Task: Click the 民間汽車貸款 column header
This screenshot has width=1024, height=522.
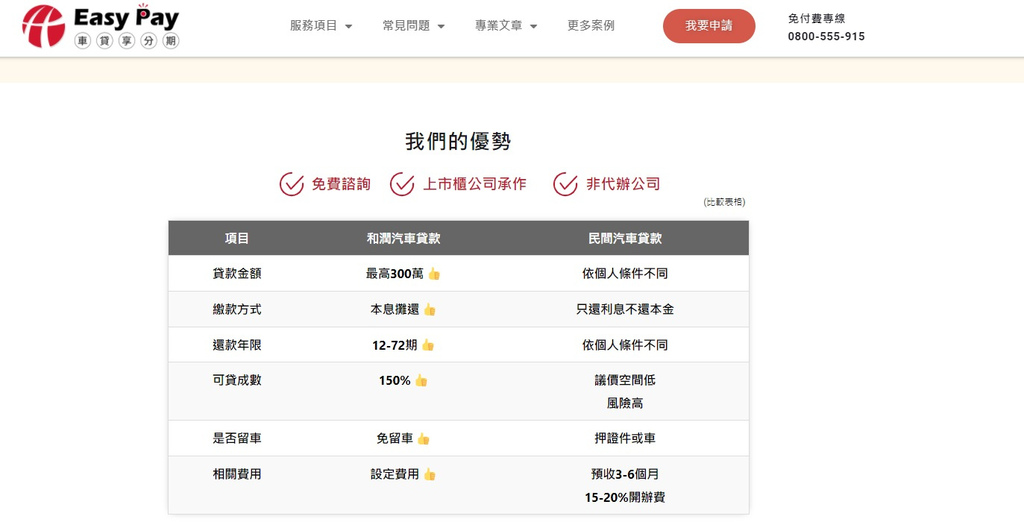Action: 624,238
